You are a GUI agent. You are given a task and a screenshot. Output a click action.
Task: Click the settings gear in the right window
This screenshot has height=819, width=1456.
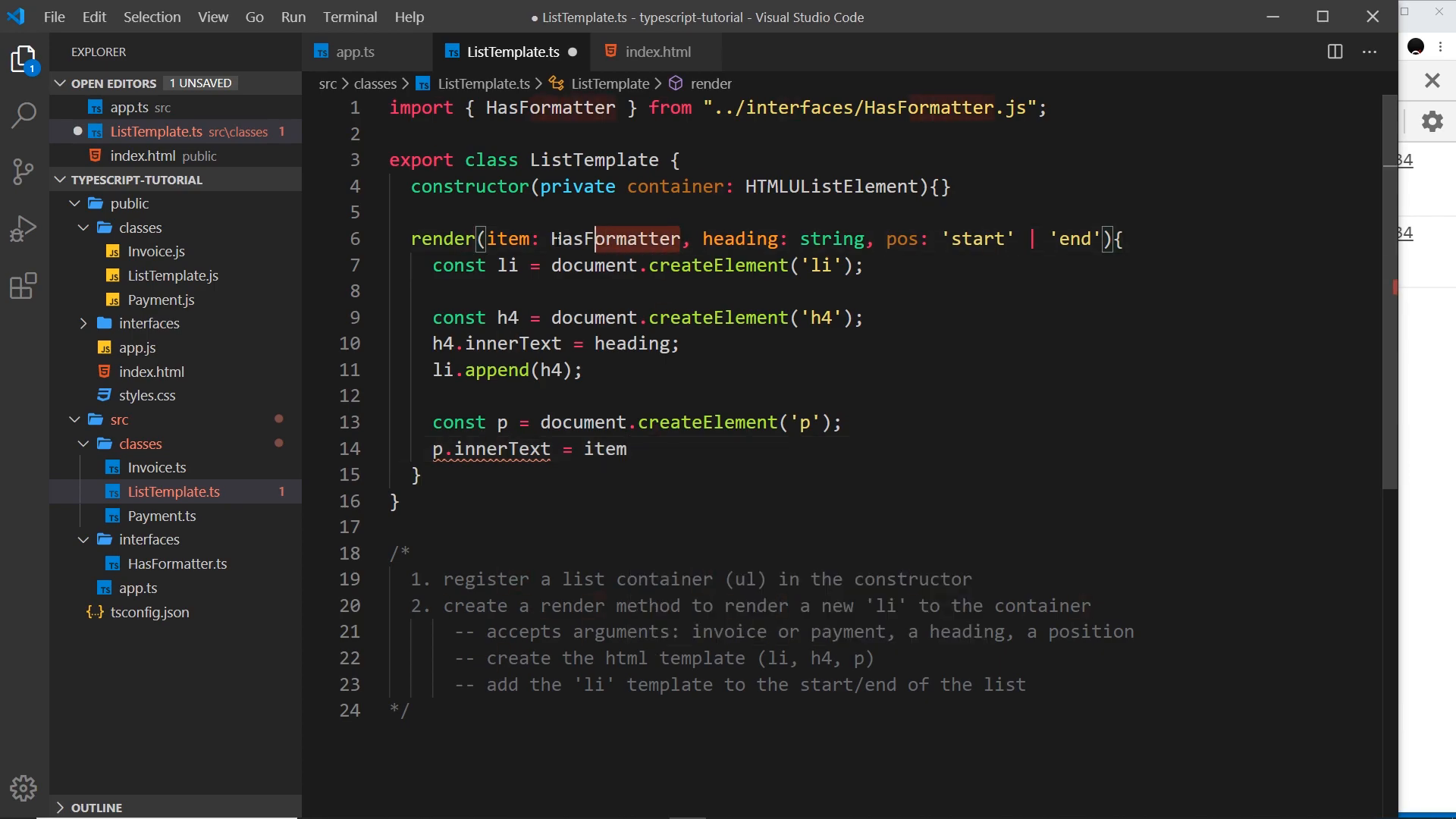click(x=1432, y=121)
